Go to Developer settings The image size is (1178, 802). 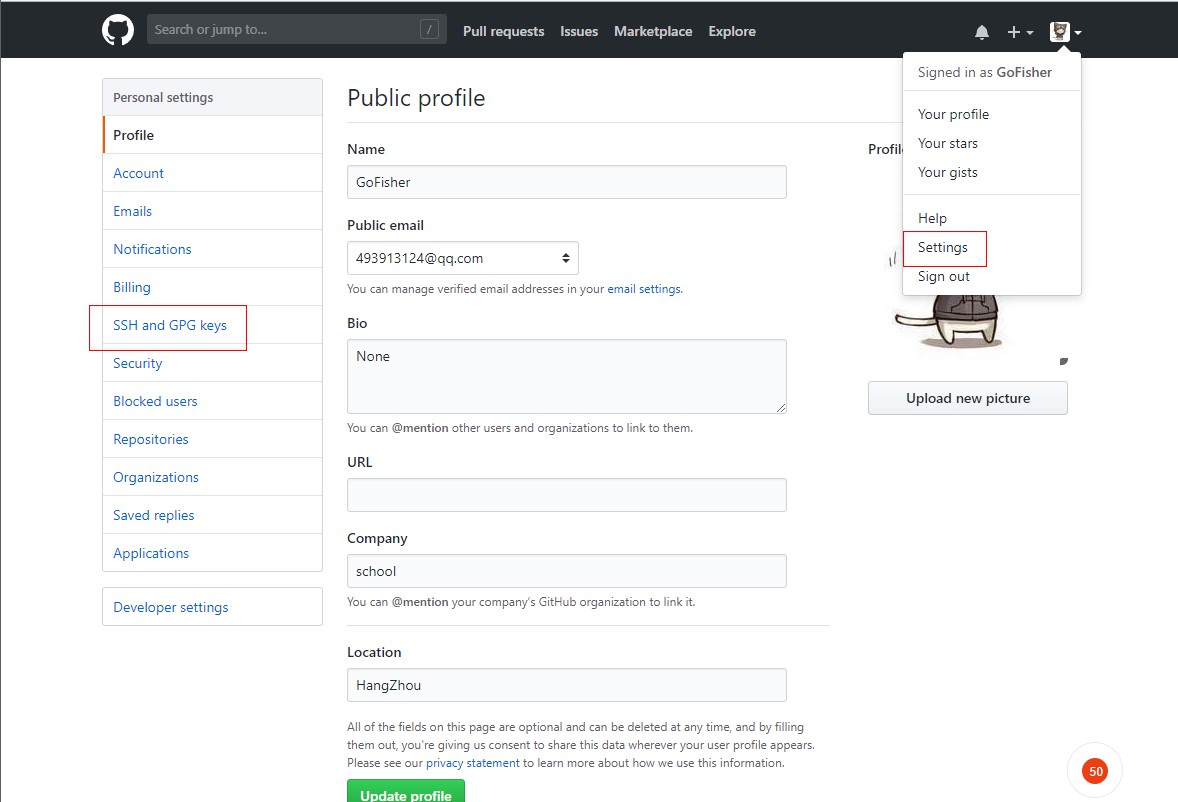pos(171,607)
